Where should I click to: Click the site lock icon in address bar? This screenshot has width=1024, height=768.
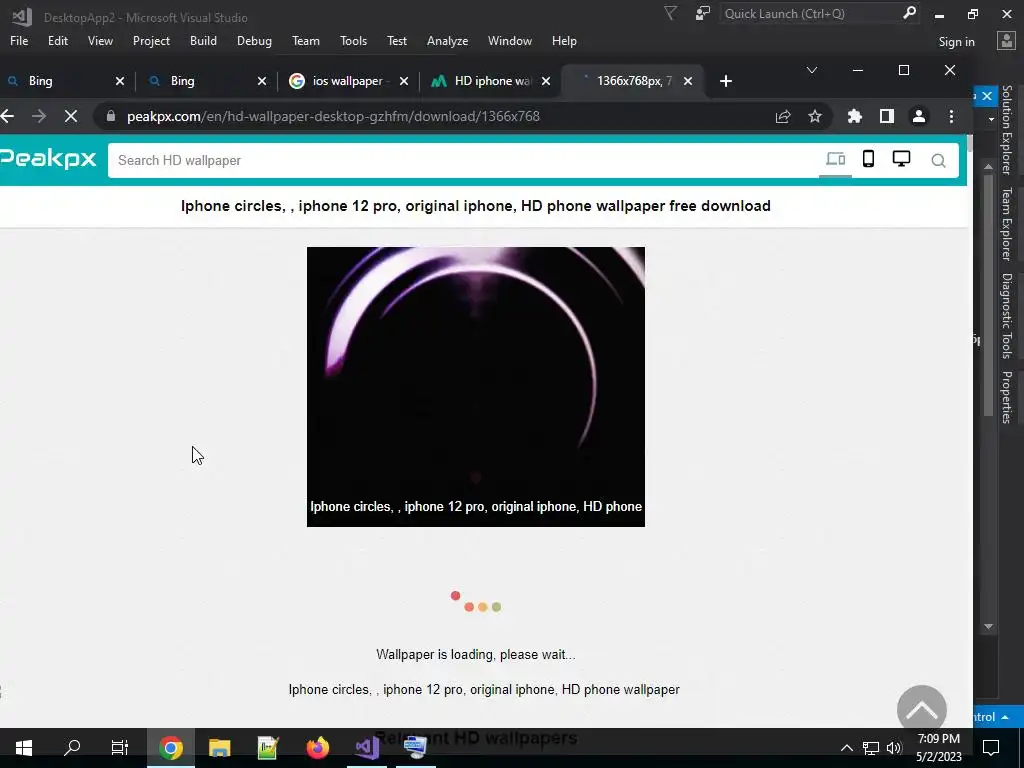[x=111, y=116]
